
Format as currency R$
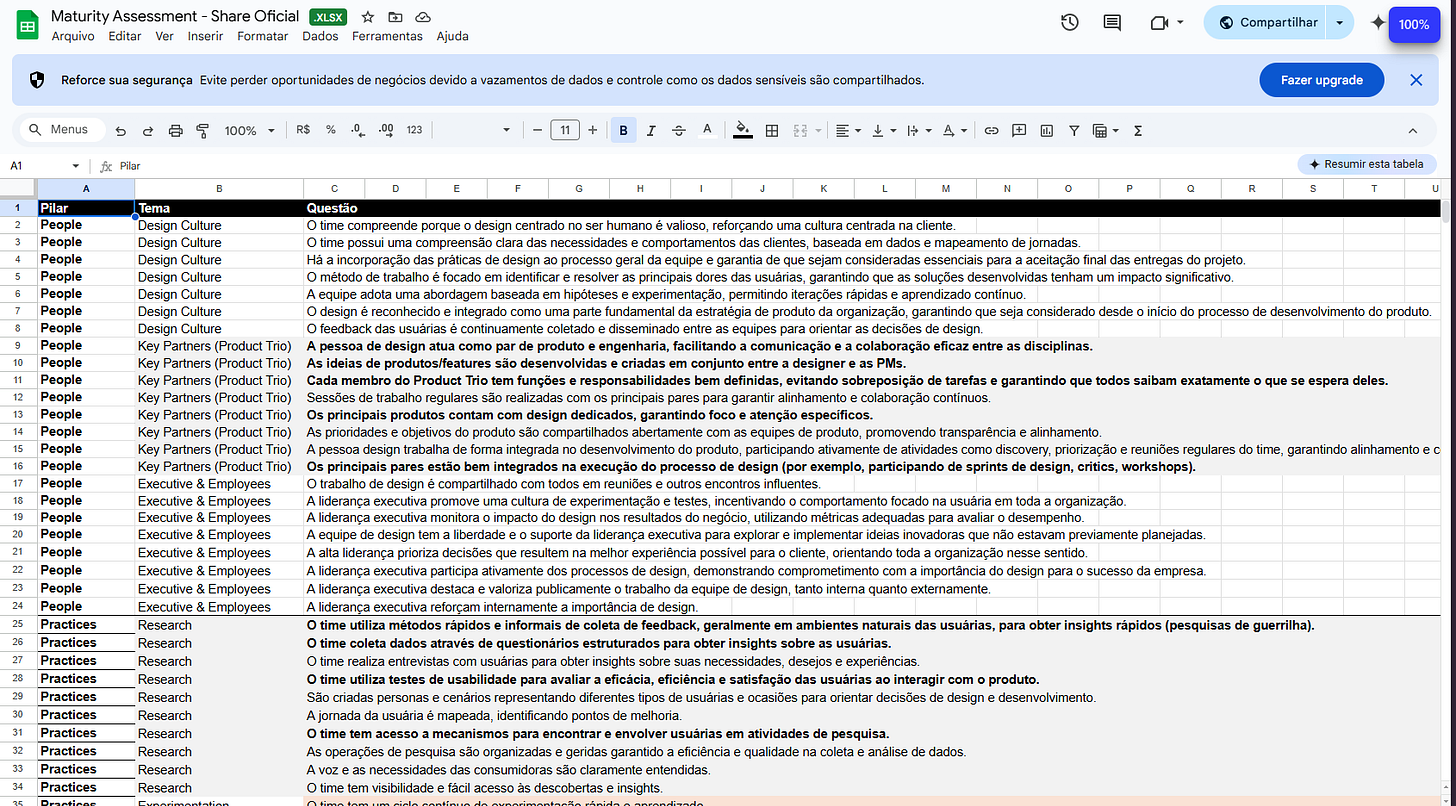pyautogui.click(x=303, y=130)
